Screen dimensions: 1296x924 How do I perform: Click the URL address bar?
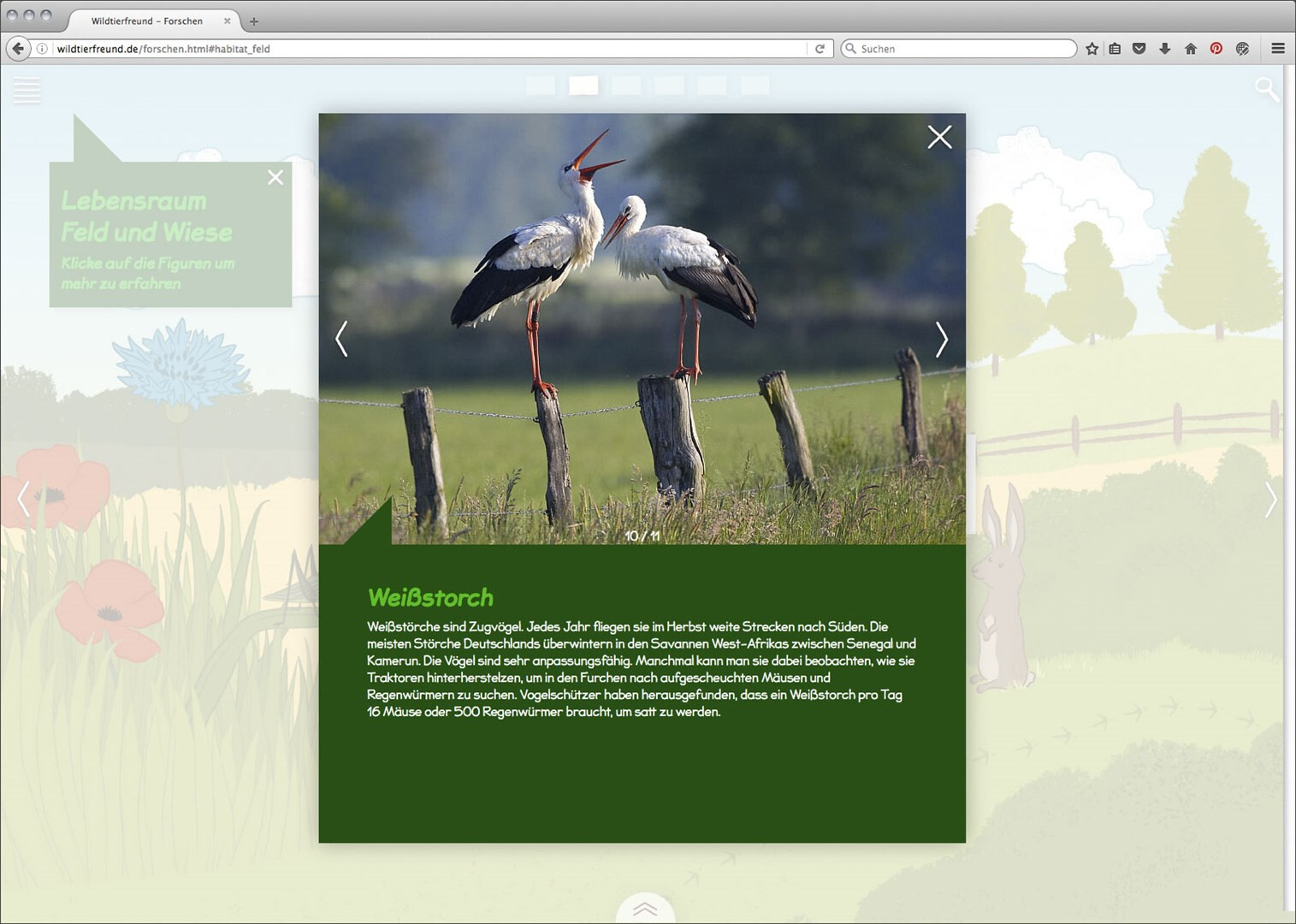point(428,49)
